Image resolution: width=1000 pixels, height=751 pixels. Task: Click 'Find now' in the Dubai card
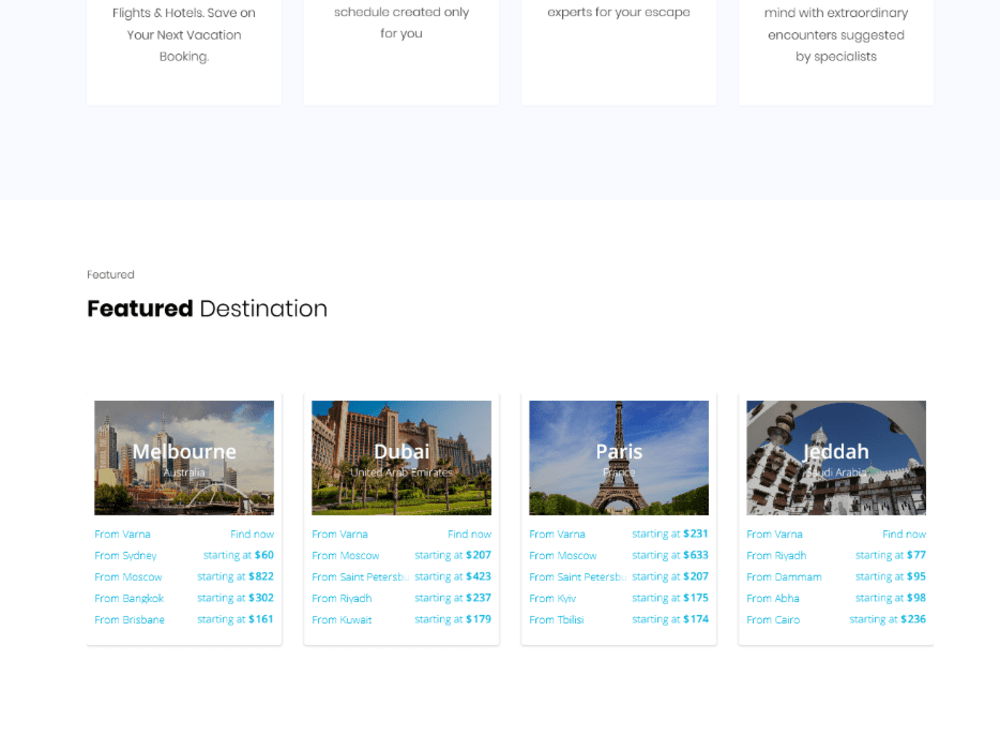tap(469, 534)
